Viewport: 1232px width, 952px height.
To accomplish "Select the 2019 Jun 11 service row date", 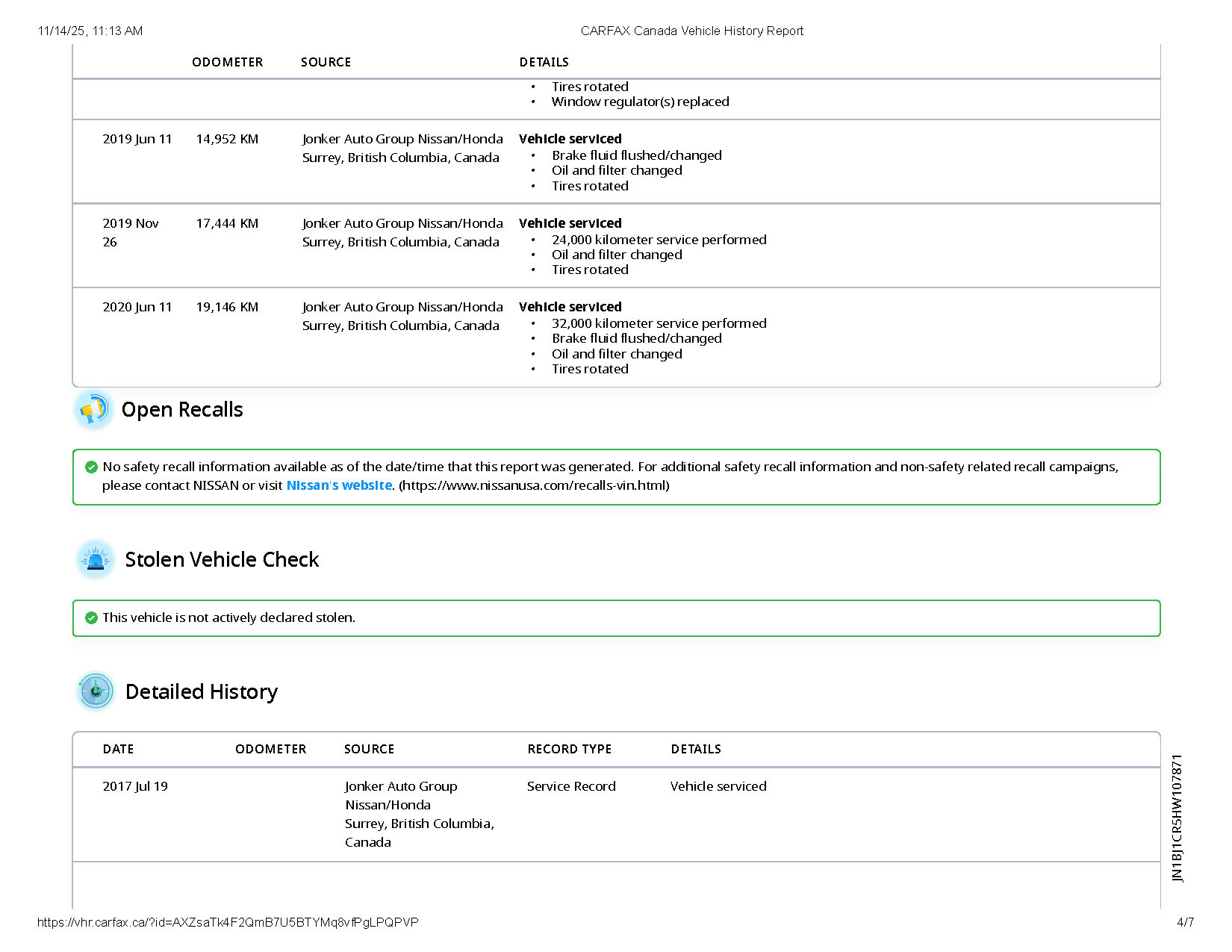I will click(137, 140).
